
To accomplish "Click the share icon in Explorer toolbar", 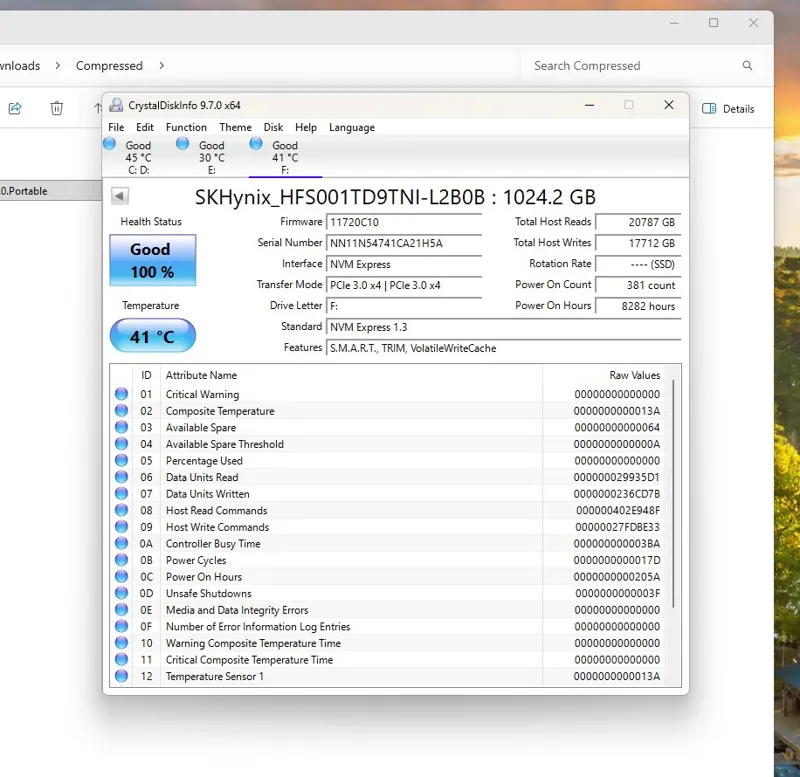I will pos(15,108).
